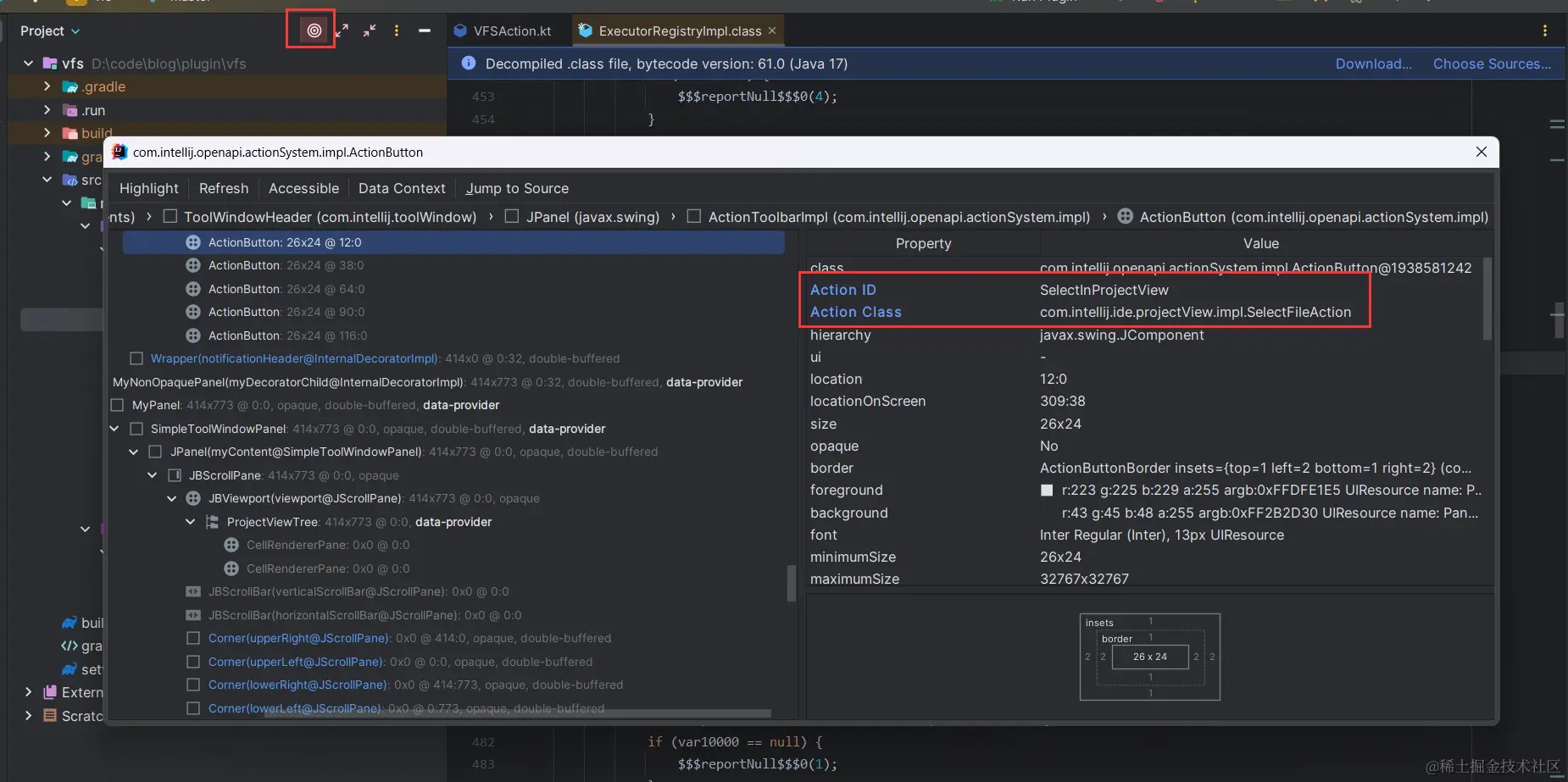
Task: Click the icon of ActionButton 26x24 @ 38:0
Action: point(193,265)
